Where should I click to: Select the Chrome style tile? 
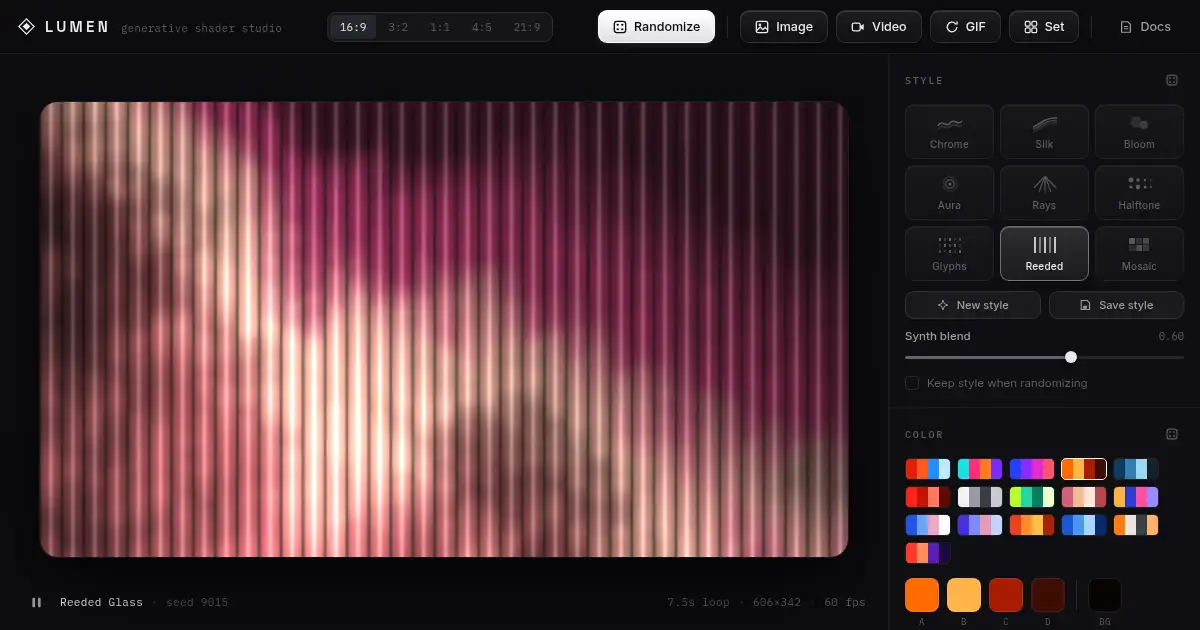(x=949, y=132)
